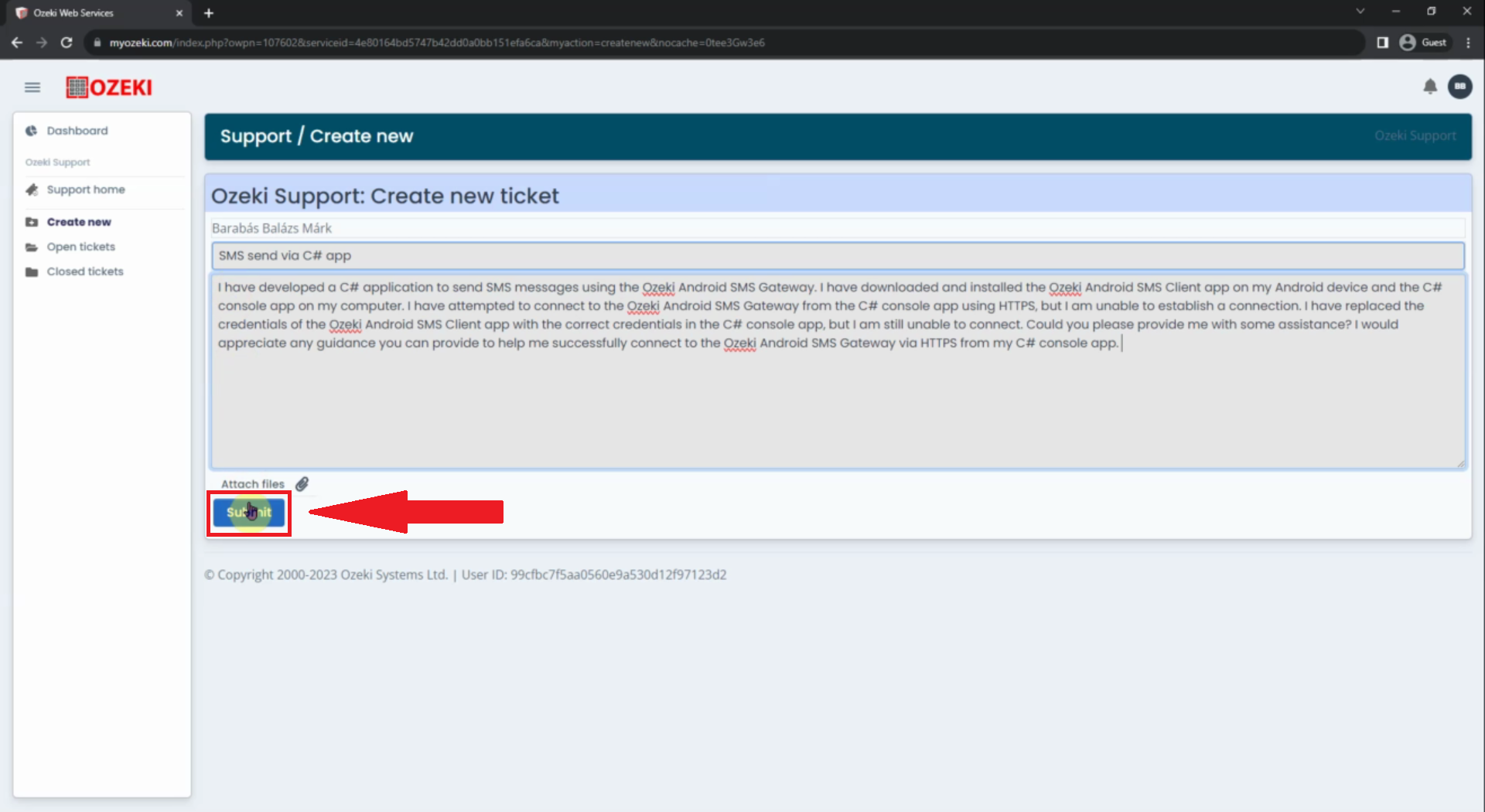Toggle the browser side panel
This screenshot has width=1485, height=812.
[x=1382, y=43]
